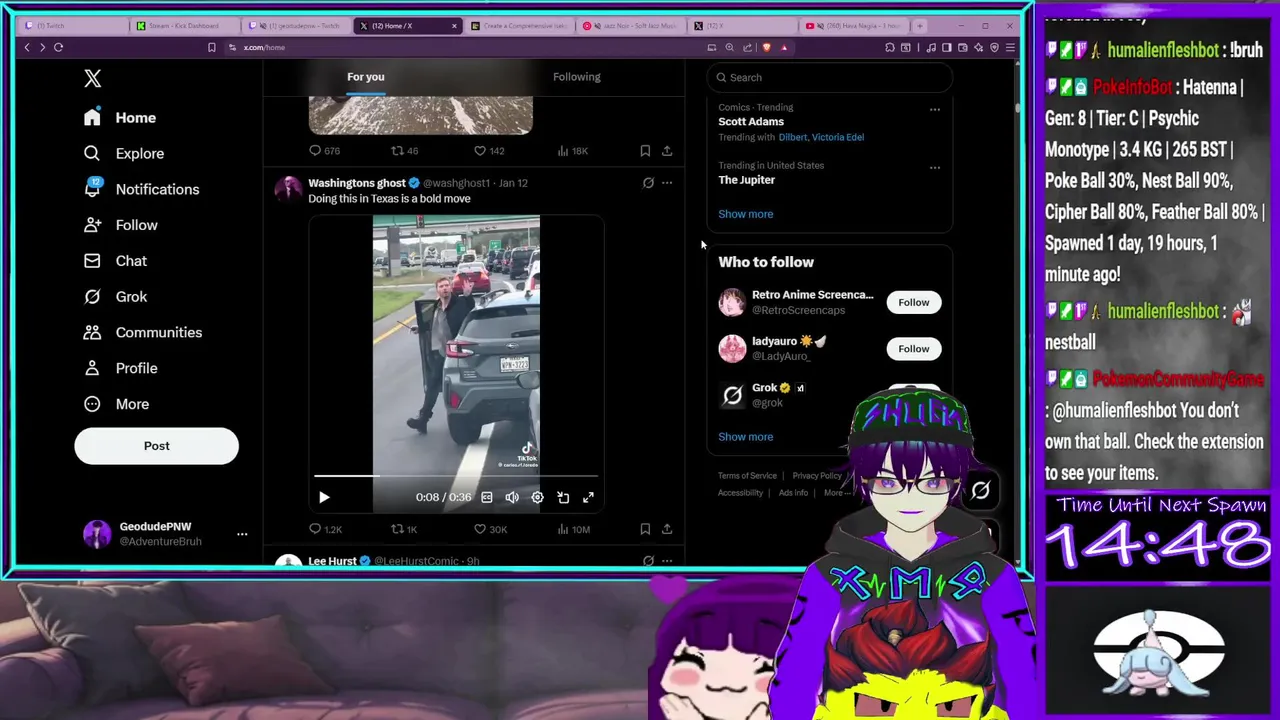This screenshot has width=1280, height=720.
Task: Open Washingtons ghost profile avatar
Action: pyautogui.click(x=288, y=189)
